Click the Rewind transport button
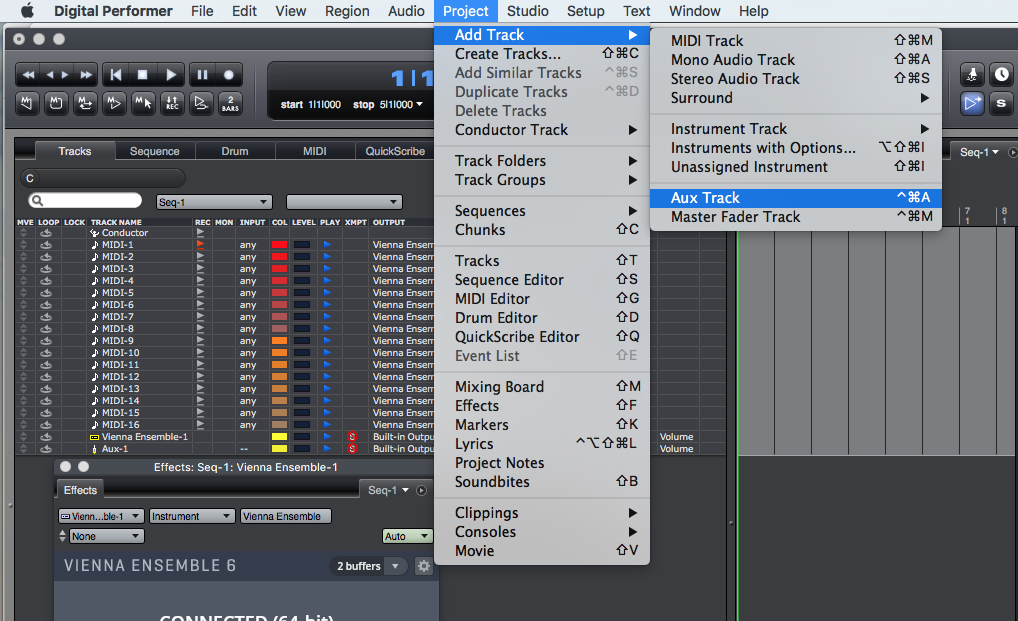This screenshot has width=1018, height=621. coord(29,75)
